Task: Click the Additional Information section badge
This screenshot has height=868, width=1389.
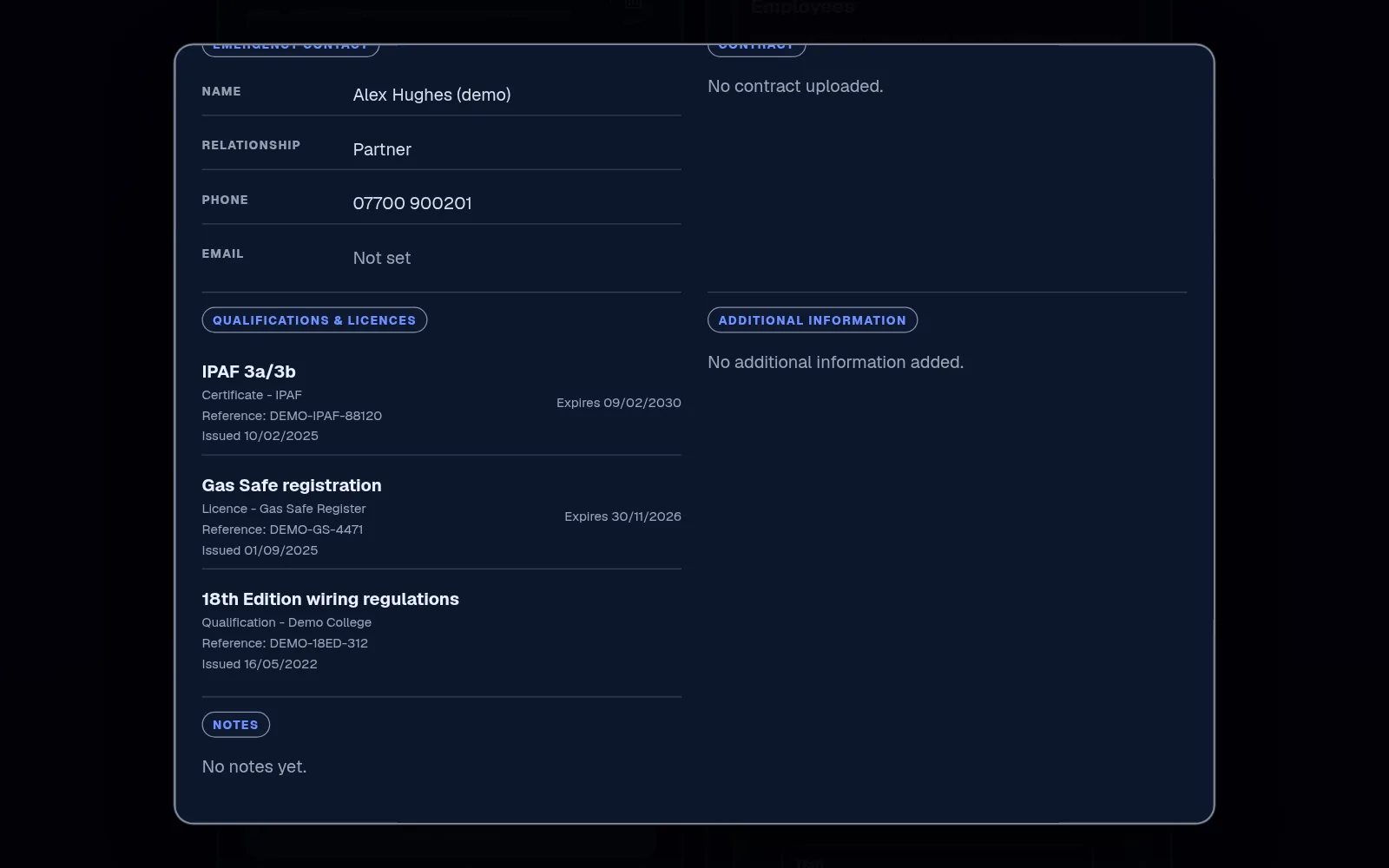Action: [812, 320]
